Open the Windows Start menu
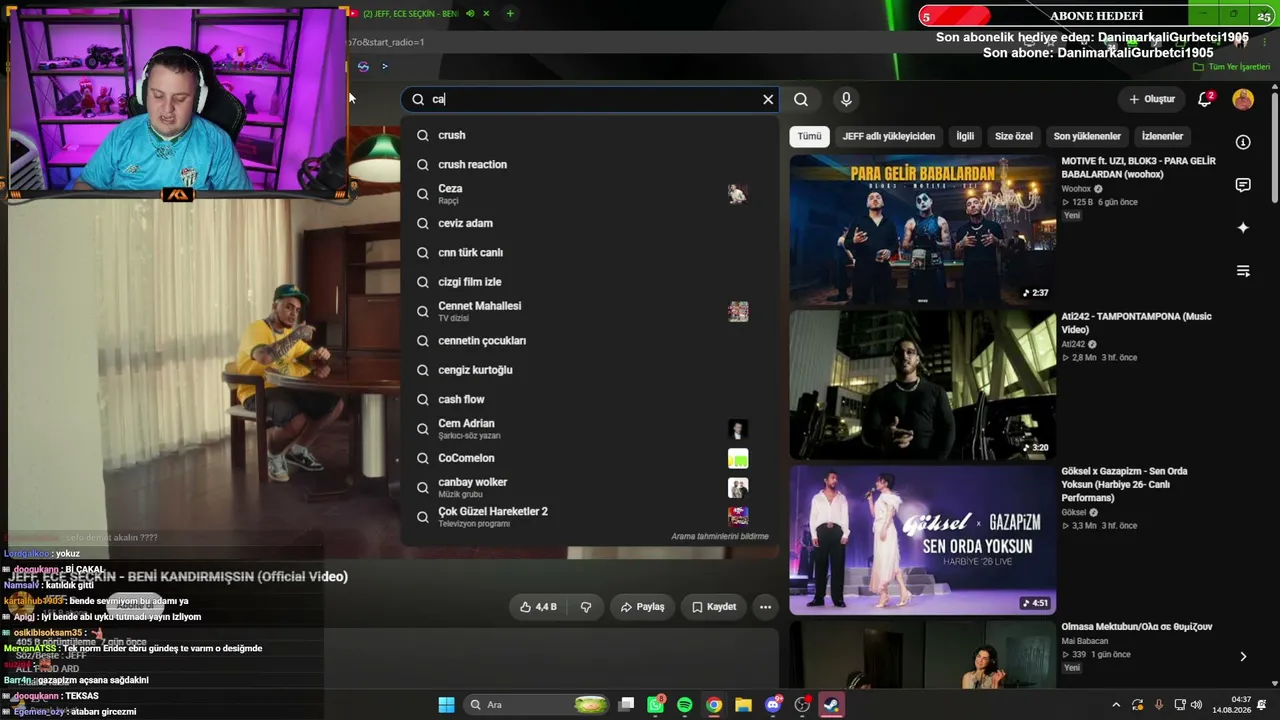Viewport: 1280px width, 720px height. tap(446, 705)
